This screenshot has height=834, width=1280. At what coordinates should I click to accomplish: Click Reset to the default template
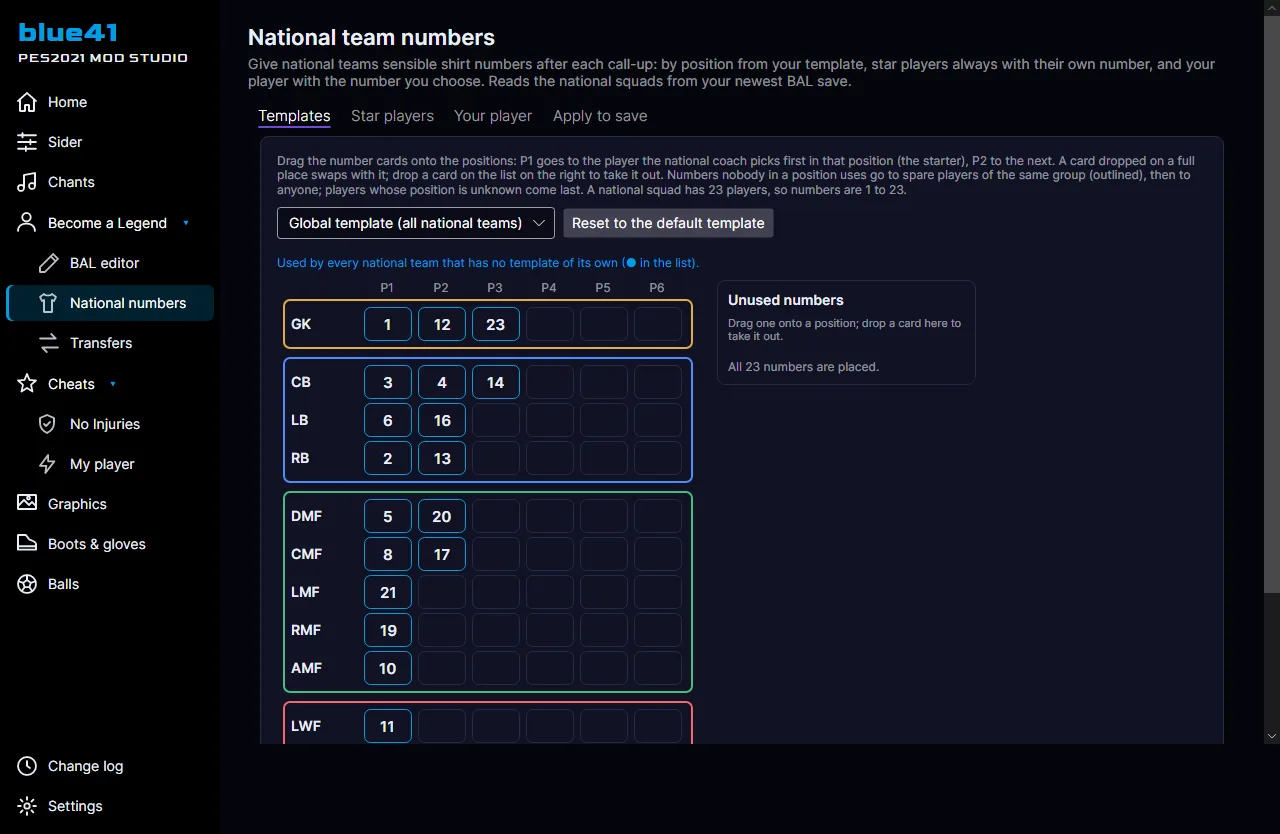[x=668, y=223]
